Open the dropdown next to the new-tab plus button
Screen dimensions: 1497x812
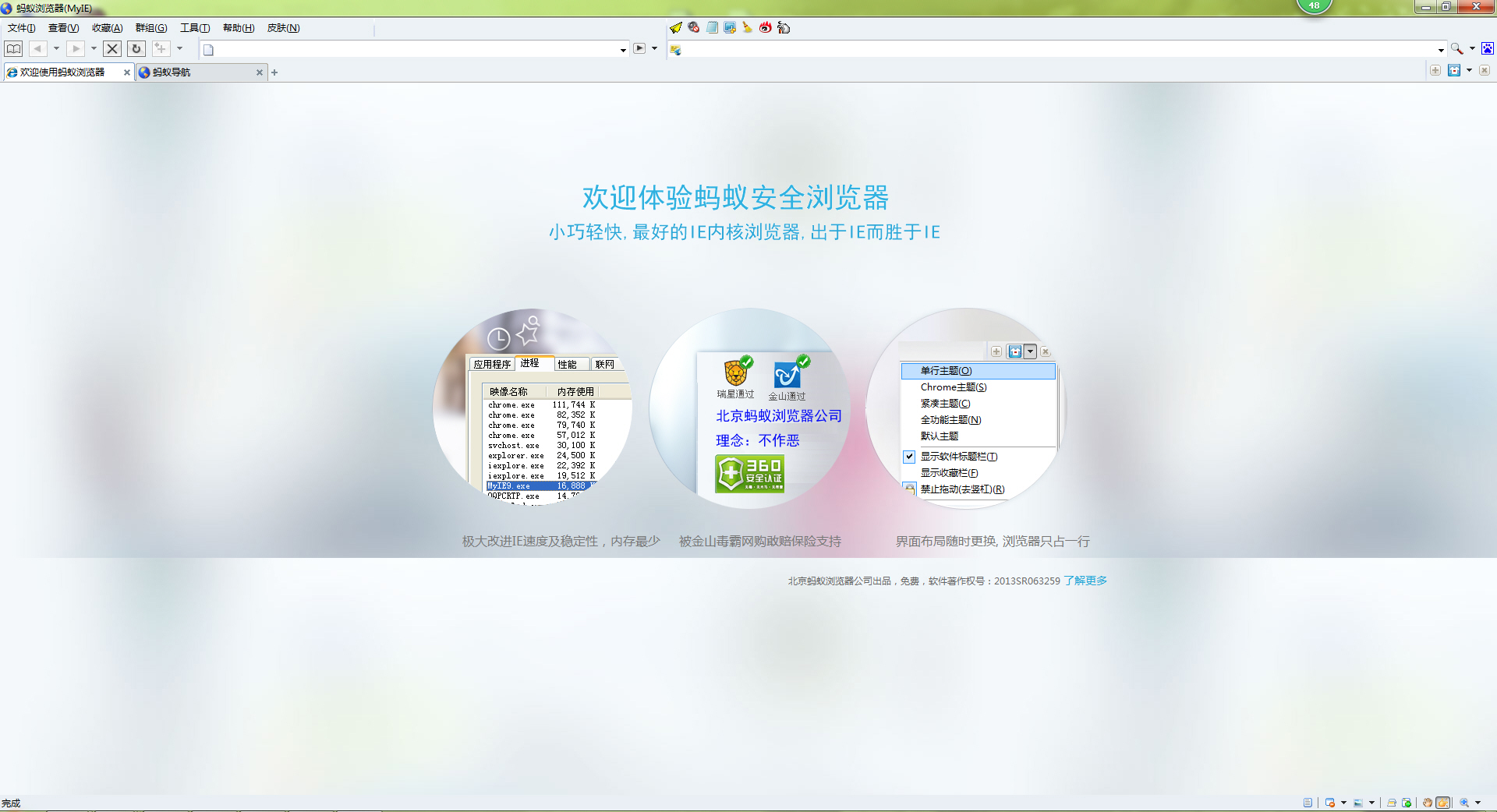(x=179, y=48)
